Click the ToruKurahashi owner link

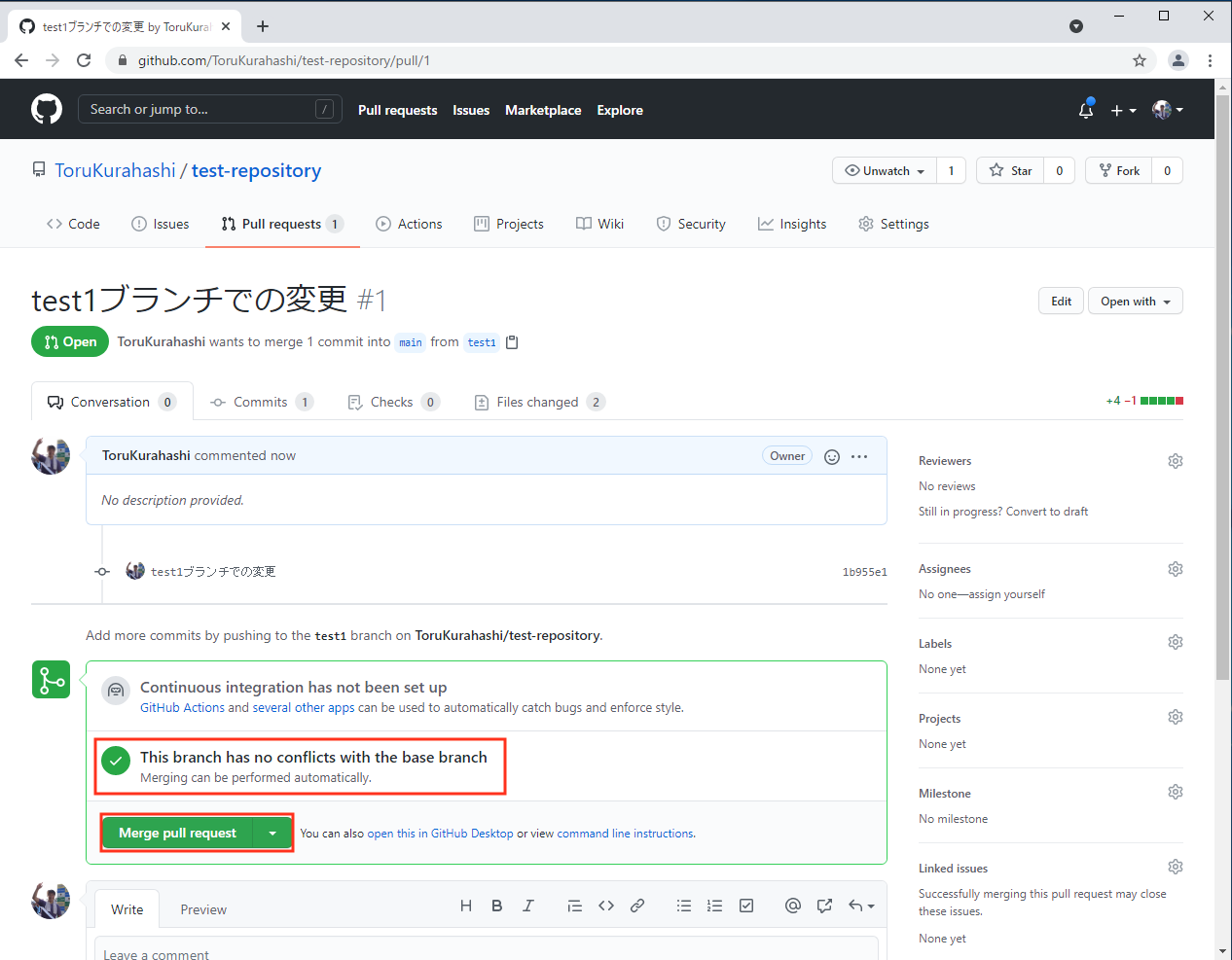point(115,170)
